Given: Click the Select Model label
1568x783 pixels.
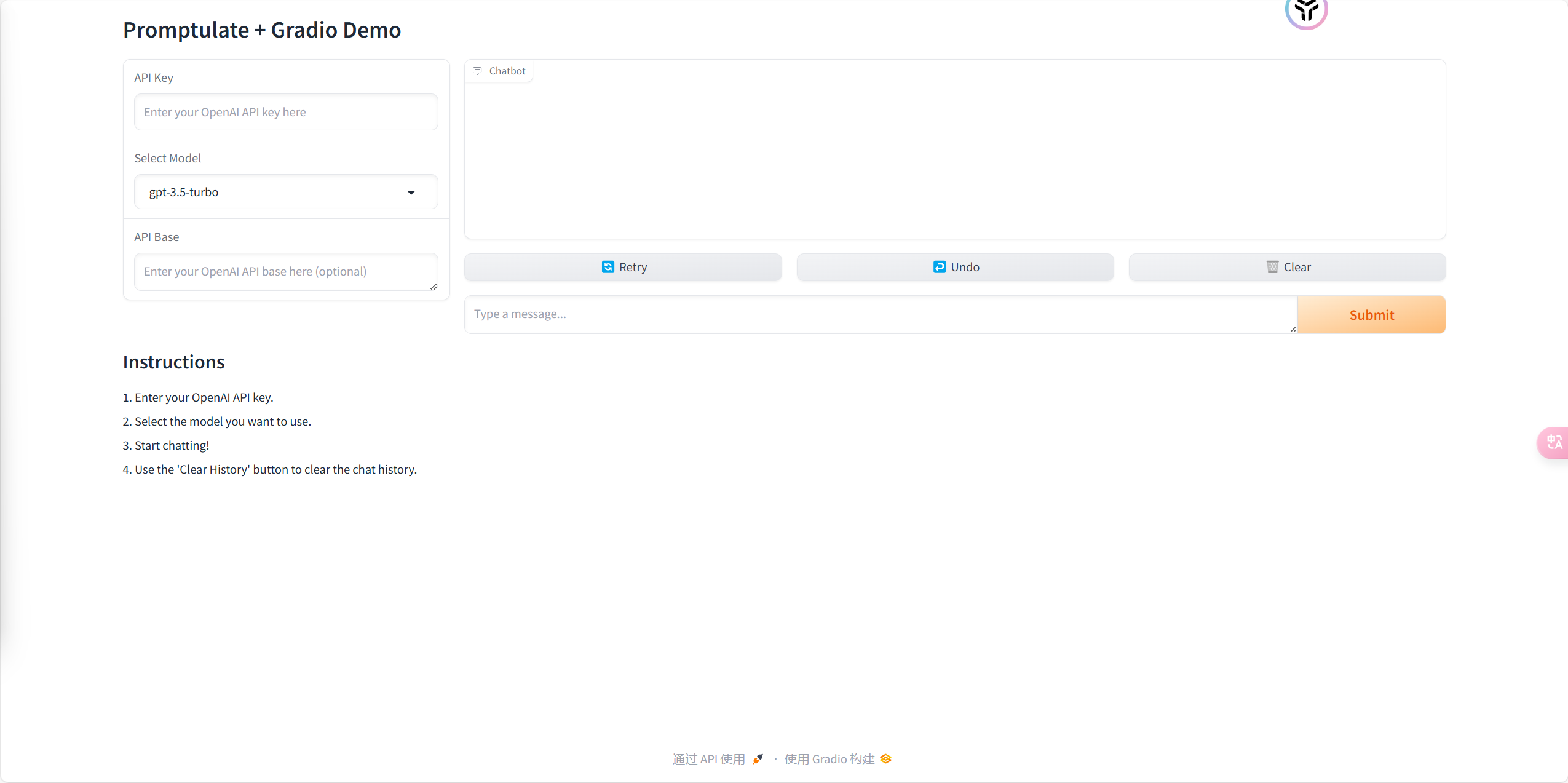Looking at the screenshot, I should [x=168, y=158].
